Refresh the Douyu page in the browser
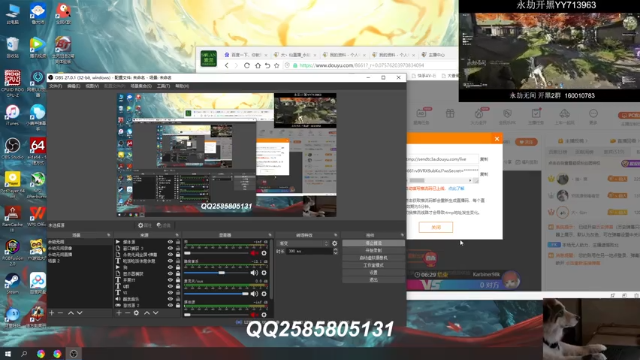This screenshot has height=360, width=640. (247, 65)
